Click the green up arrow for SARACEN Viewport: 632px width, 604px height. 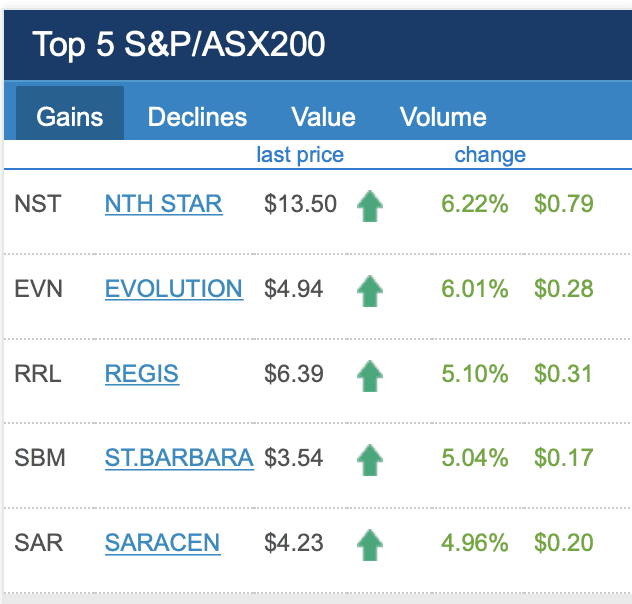pyautogui.click(x=370, y=545)
